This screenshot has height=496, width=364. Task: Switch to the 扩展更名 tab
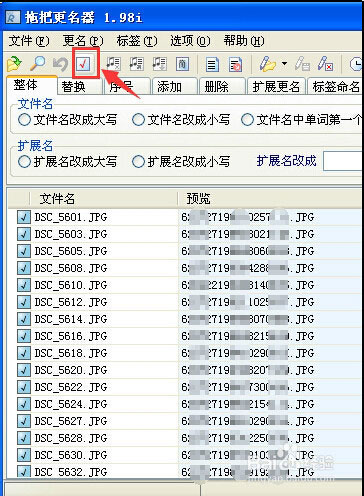tap(276, 87)
